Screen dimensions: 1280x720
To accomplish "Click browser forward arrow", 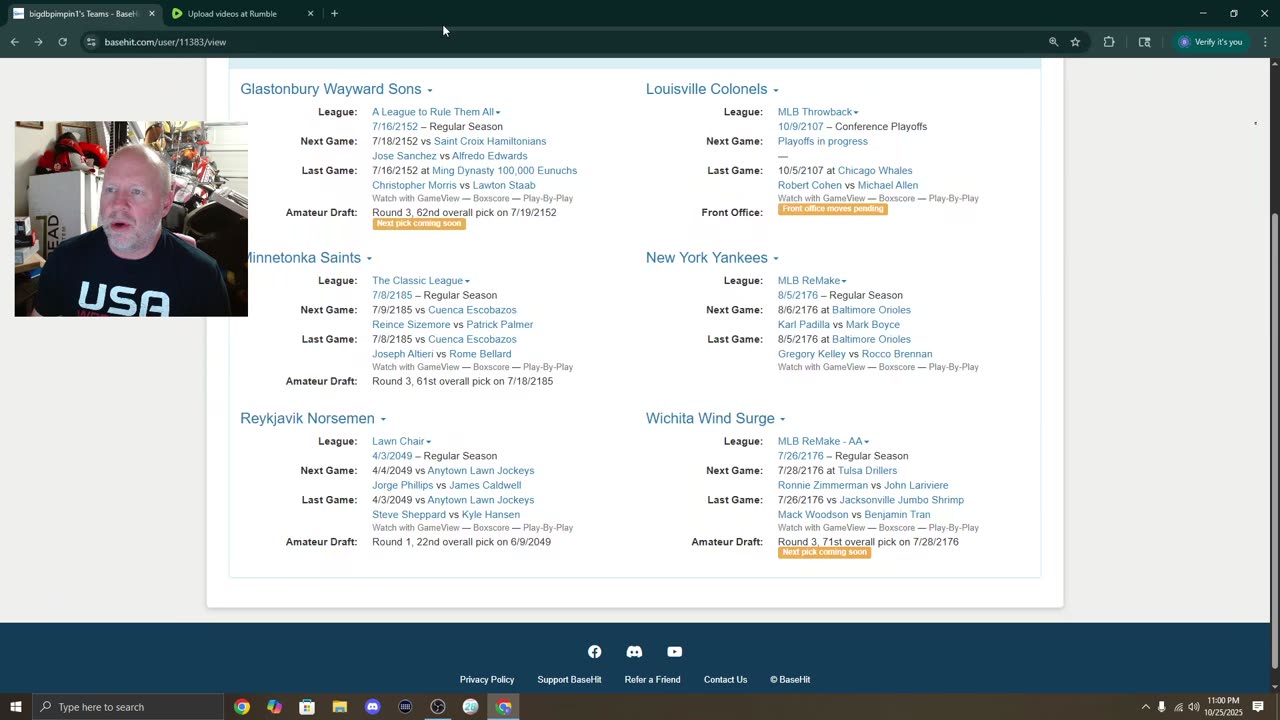I will tap(38, 42).
